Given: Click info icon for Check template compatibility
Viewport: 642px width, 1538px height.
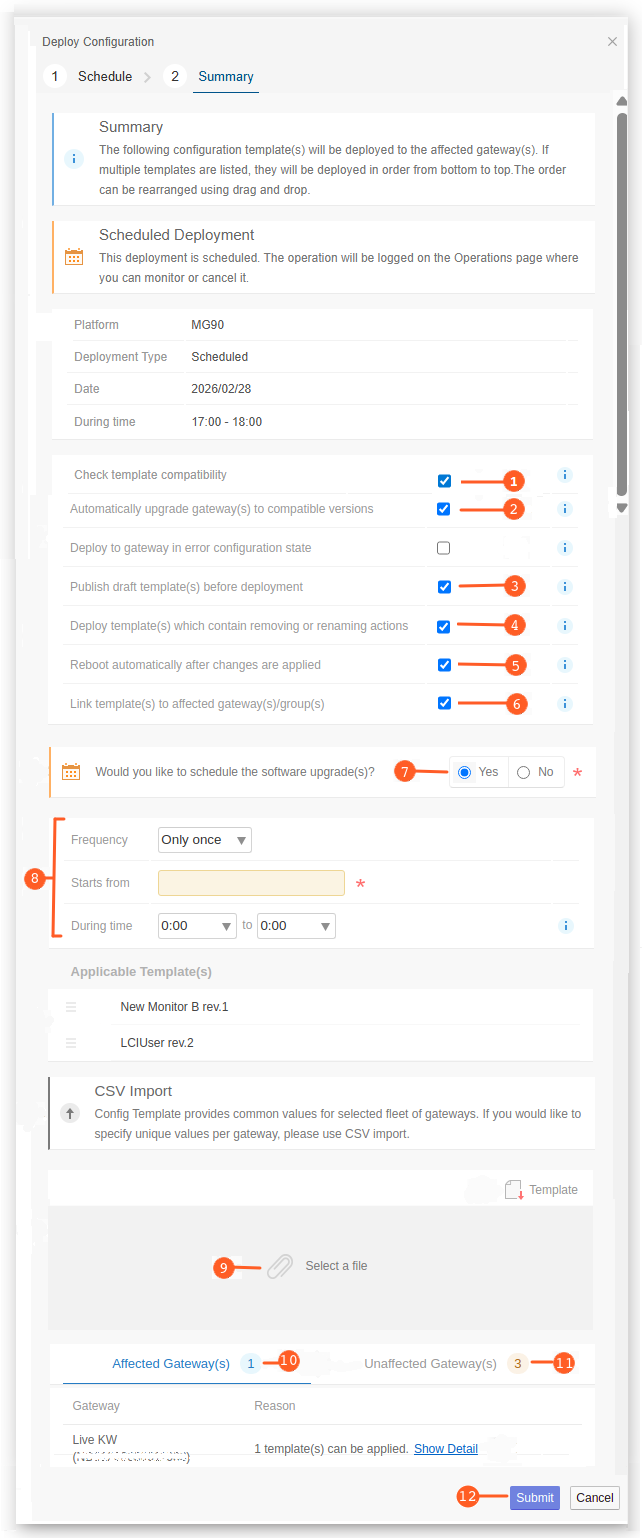Looking at the screenshot, I should [564, 475].
